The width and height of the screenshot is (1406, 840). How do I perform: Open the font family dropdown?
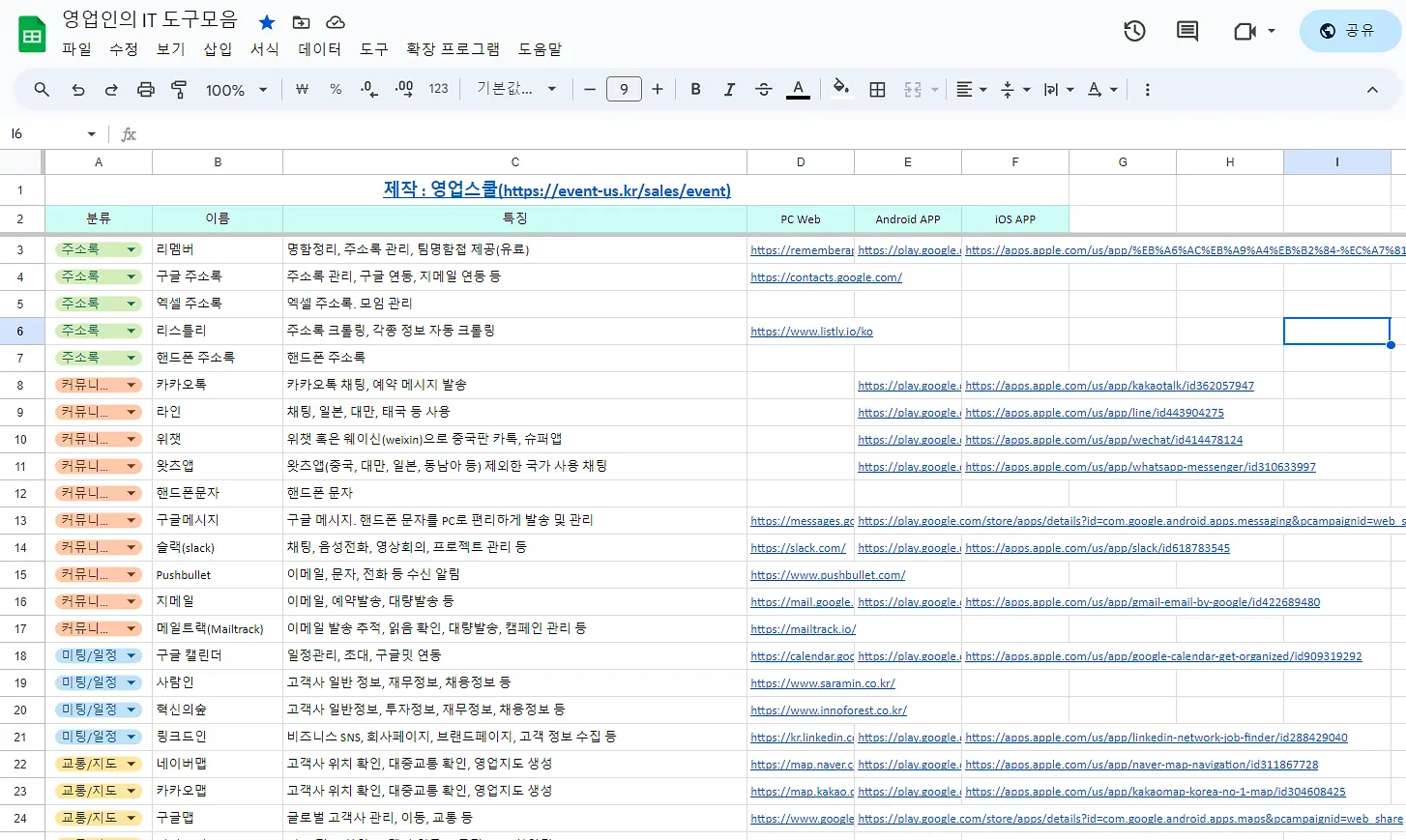pyautogui.click(x=516, y=89)
